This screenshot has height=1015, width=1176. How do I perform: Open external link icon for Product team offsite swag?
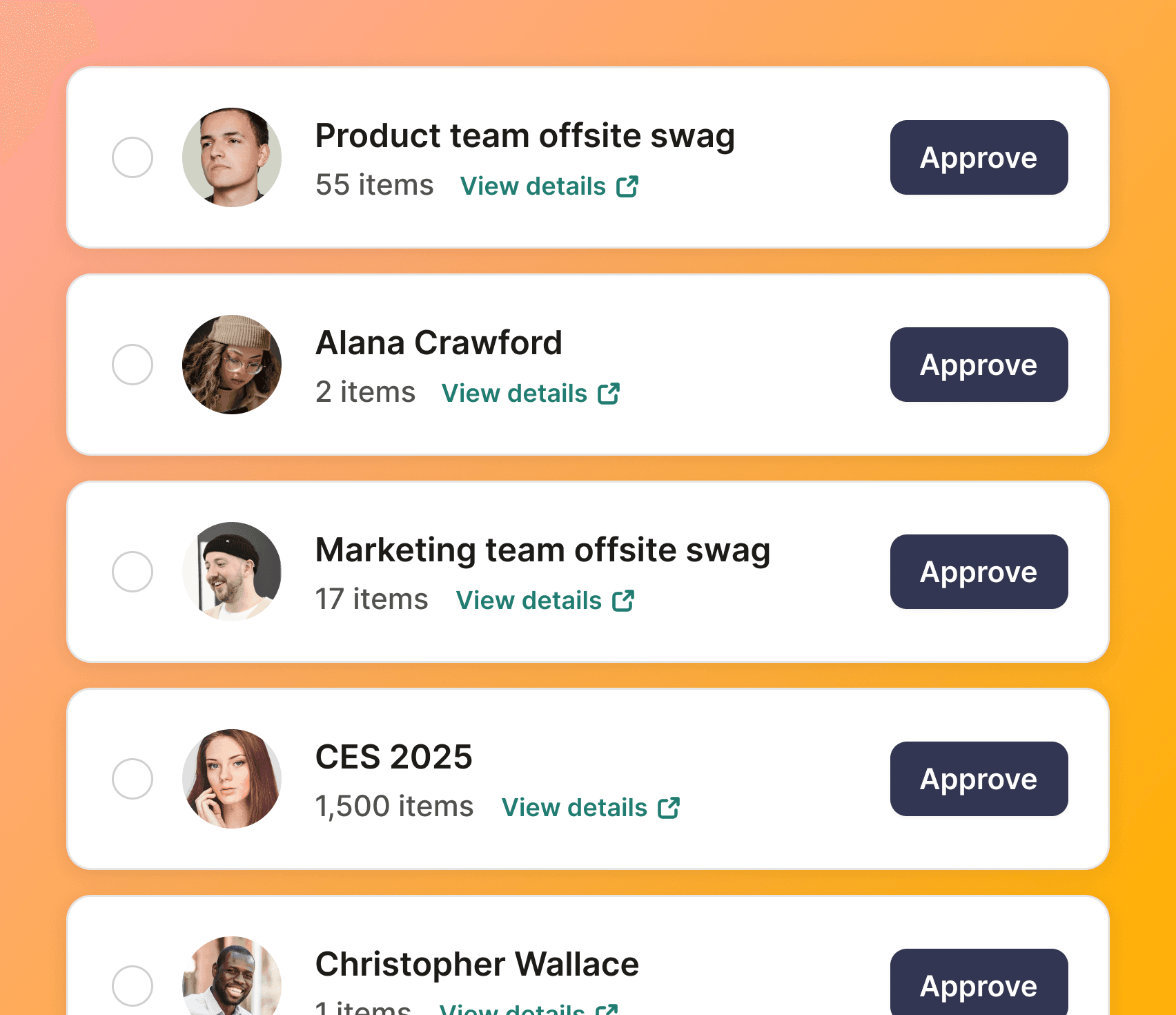[x=627, y=186]
